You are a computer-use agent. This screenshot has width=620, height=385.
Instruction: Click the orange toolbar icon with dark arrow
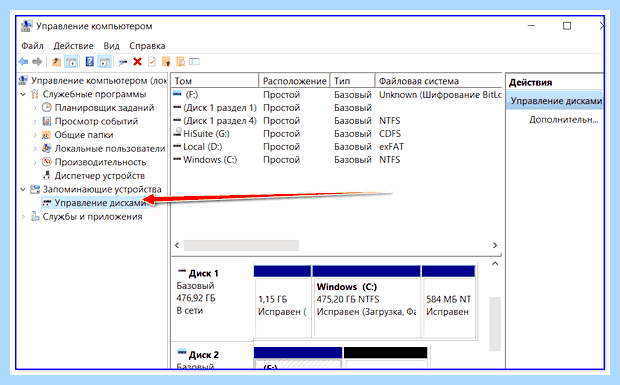click(166, 62)
